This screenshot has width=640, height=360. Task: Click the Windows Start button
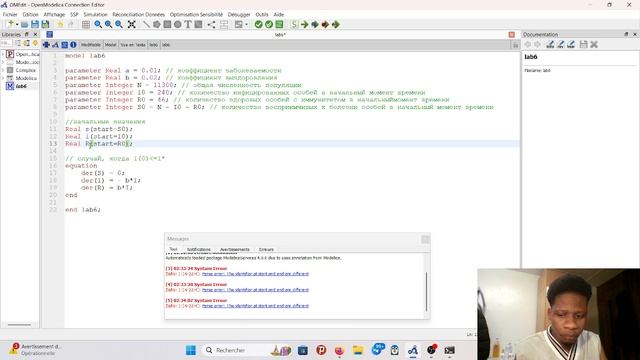point(191,350)
